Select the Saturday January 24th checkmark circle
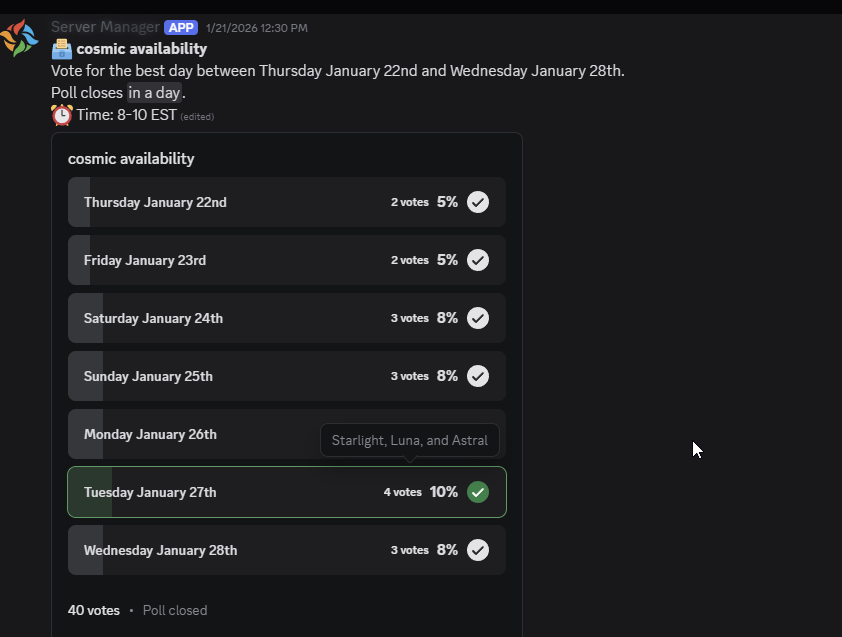 [478, 318]
